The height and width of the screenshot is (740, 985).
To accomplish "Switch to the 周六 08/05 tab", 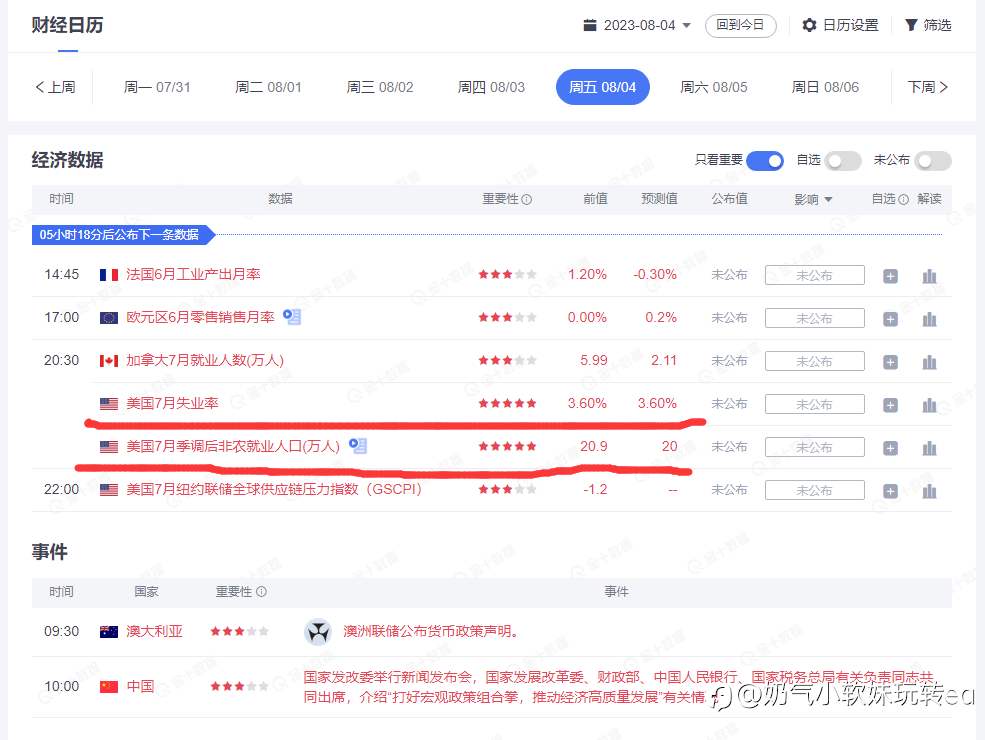I will point(714,87).
